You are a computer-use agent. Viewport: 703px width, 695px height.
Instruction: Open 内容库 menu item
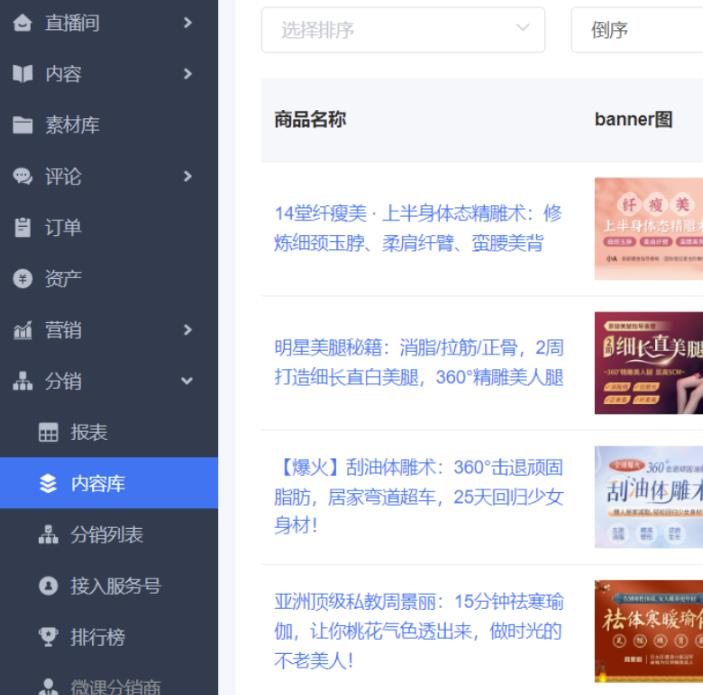97,484
